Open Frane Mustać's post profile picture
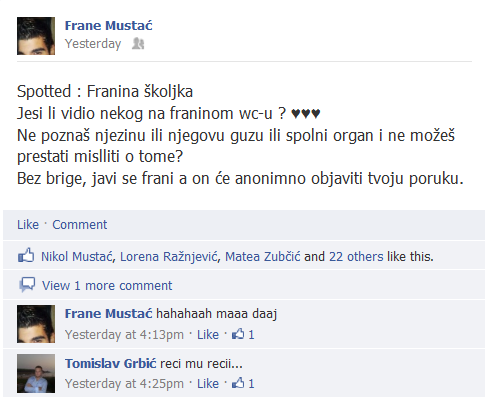Viewport: 485px width, 397px height. coord(36,36)
